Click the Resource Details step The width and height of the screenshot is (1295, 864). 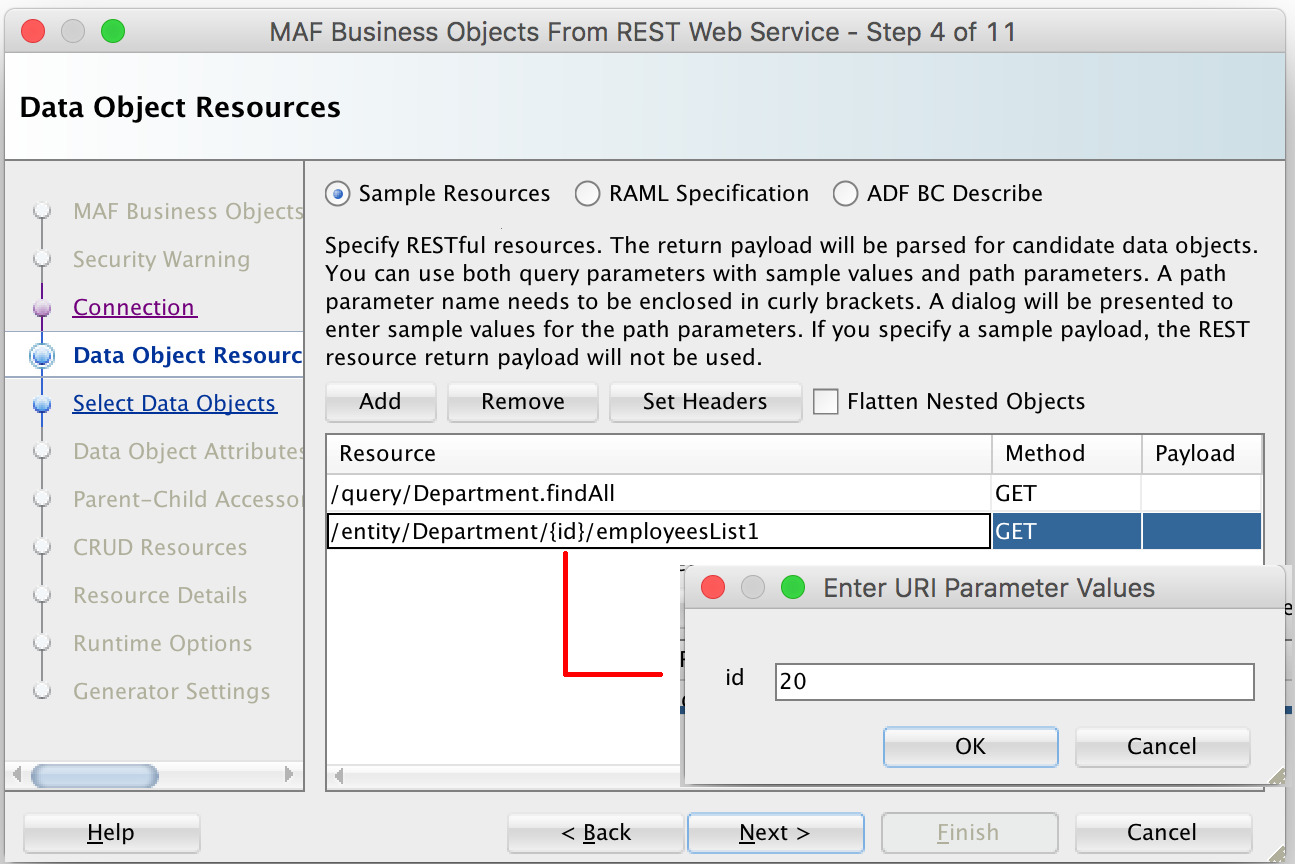tap(160, 595)
